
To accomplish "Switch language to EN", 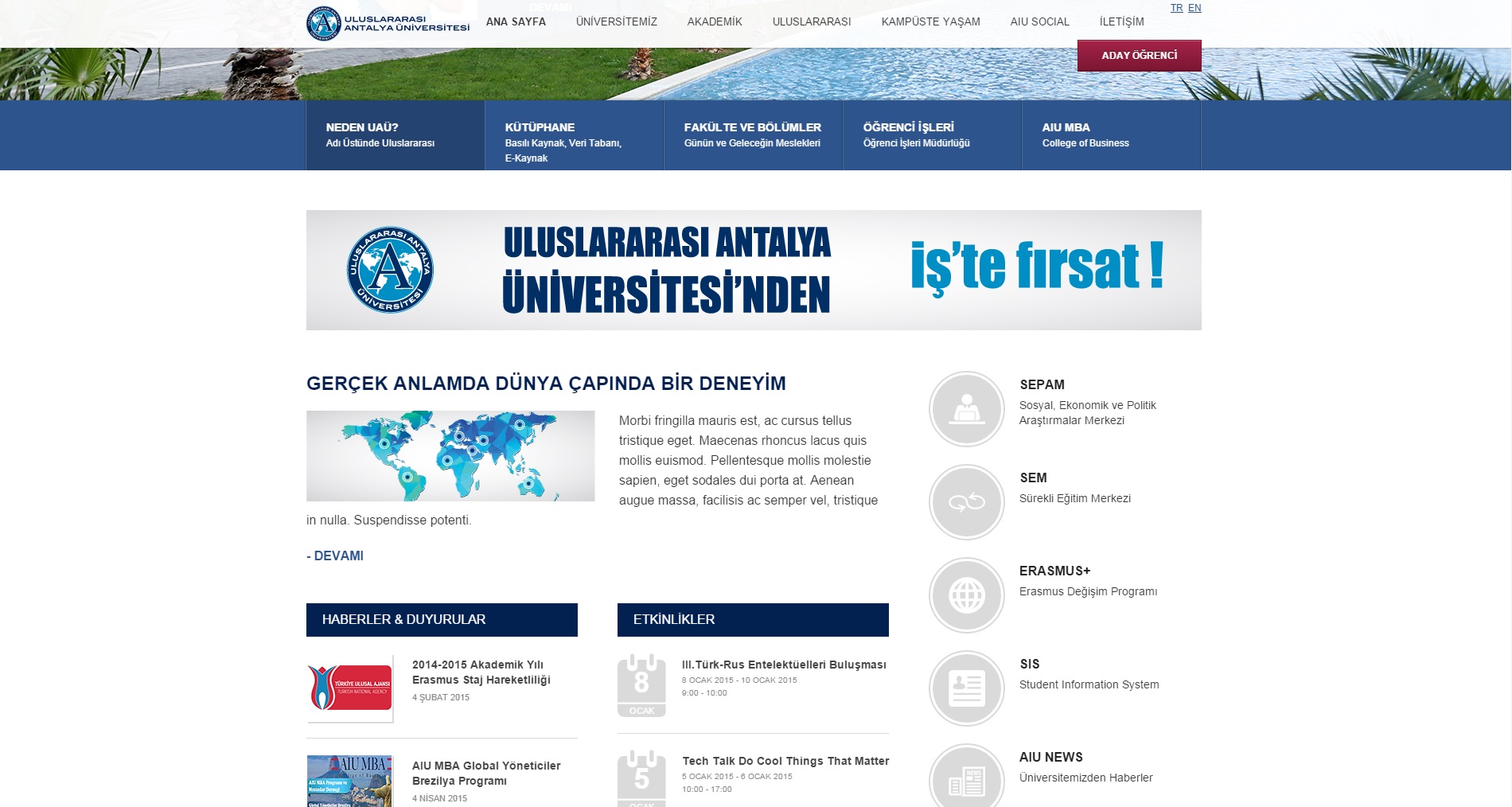I will coord(1194,8).
